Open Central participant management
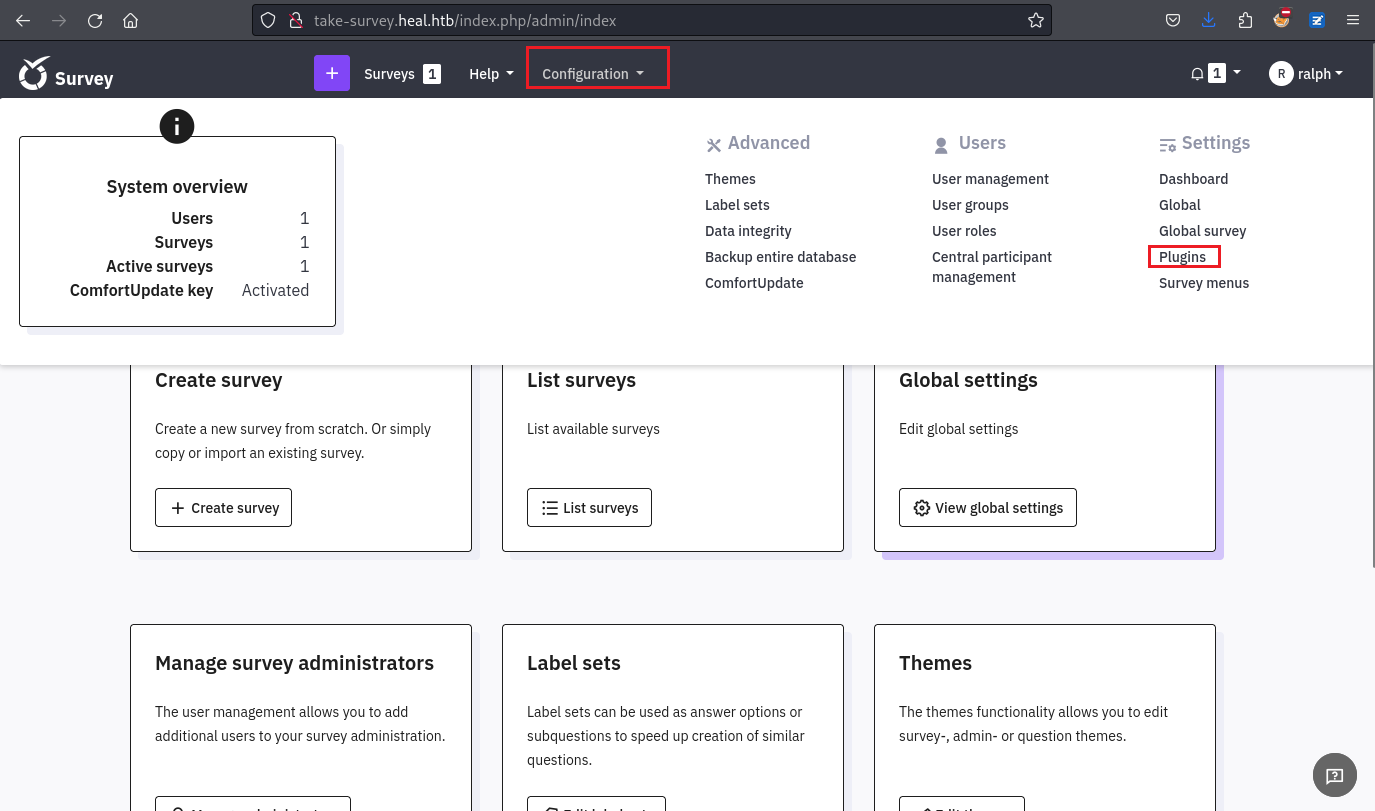Image resolution: width=1375 pixels, height=811 pixels. [x=992, y=267]
